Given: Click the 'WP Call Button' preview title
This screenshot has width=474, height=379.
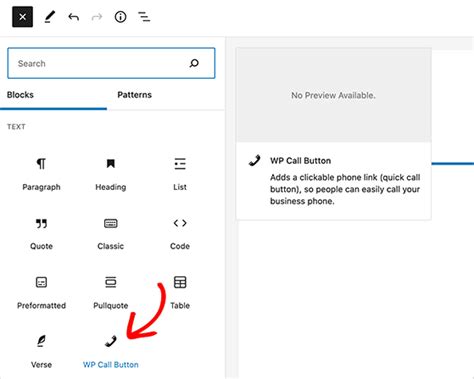Looking at the screenshot, I should [301, 161].
